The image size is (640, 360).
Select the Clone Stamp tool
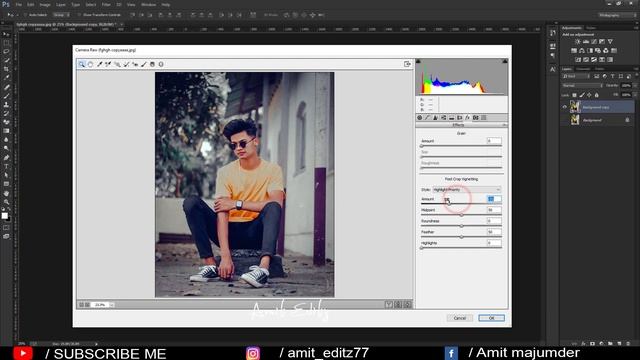(x=6, y=104)
